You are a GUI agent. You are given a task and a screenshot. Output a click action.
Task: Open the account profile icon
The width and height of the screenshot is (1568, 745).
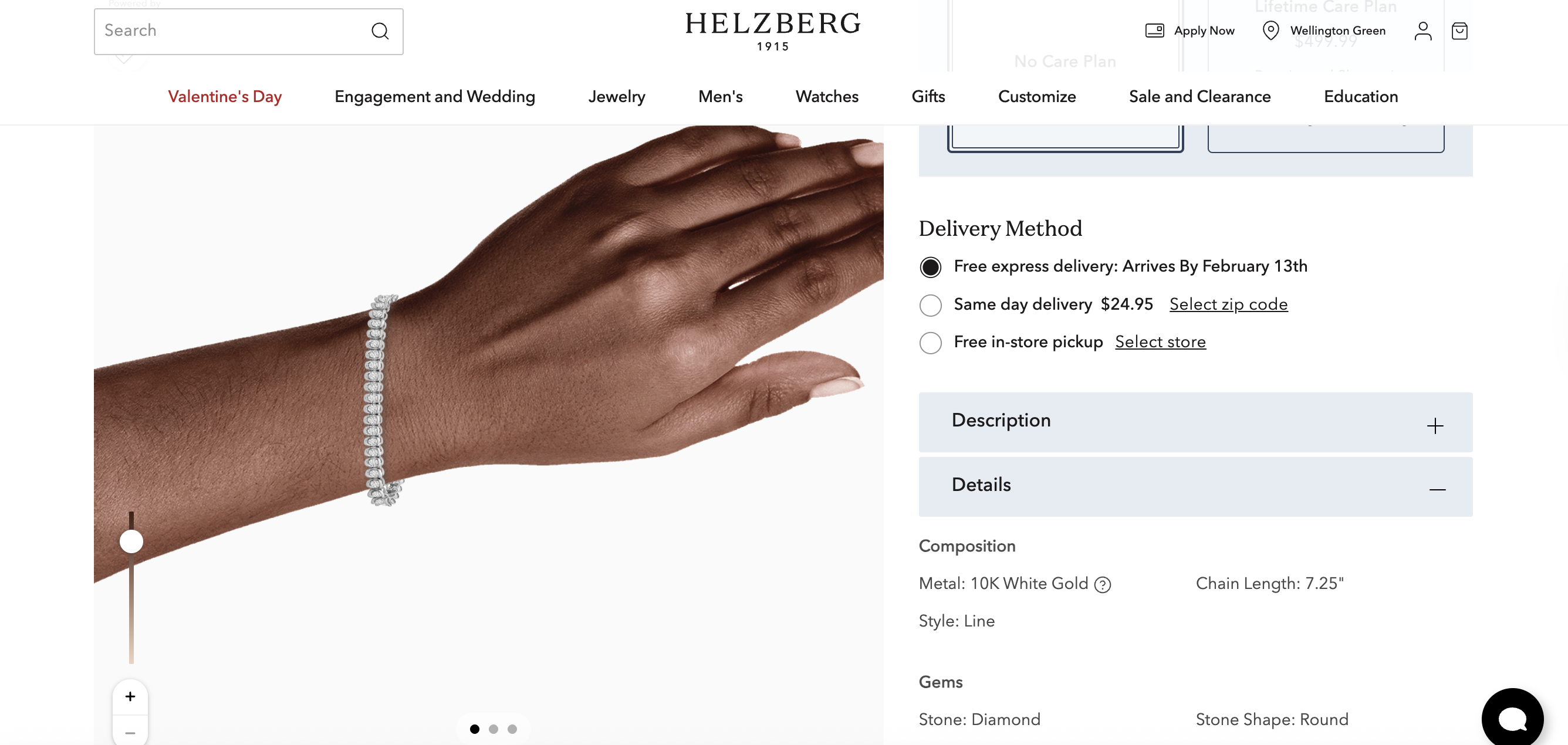coord(1422,31)
